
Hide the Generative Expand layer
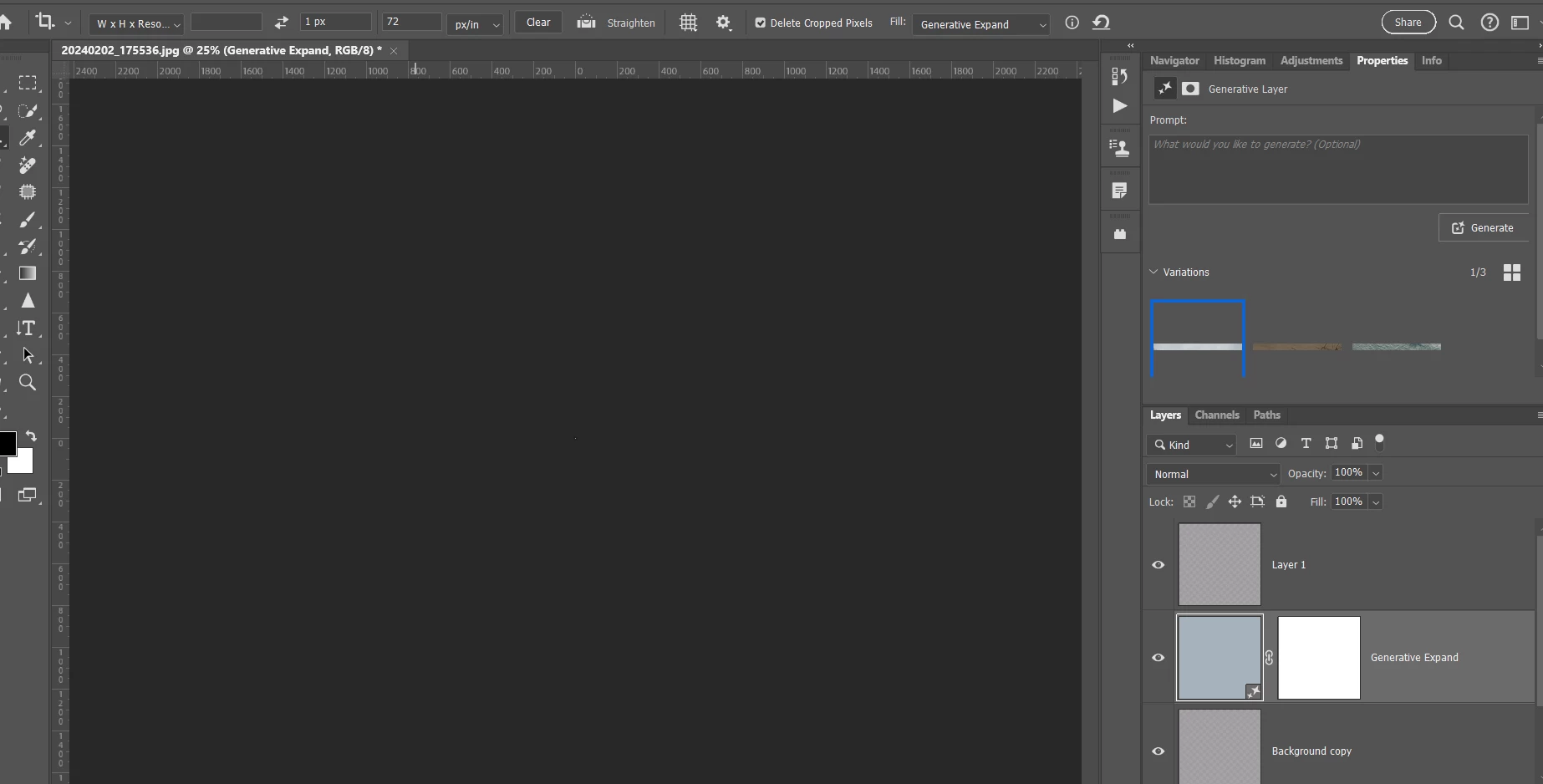coord(1159,658)
